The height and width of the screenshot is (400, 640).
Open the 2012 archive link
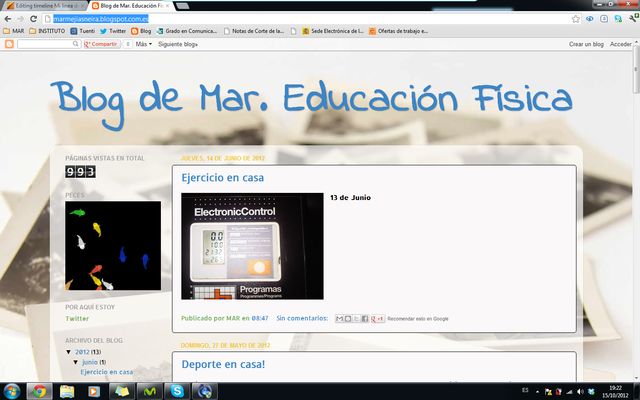[x=82, y=352]
